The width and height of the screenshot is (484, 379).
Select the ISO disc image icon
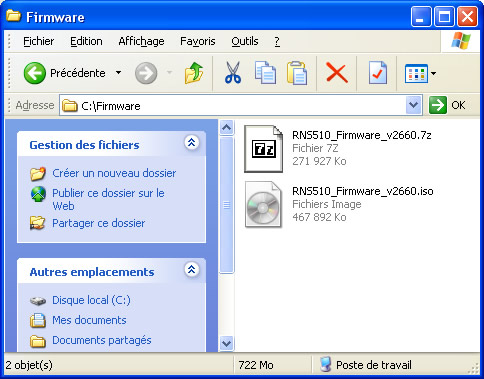263,205
